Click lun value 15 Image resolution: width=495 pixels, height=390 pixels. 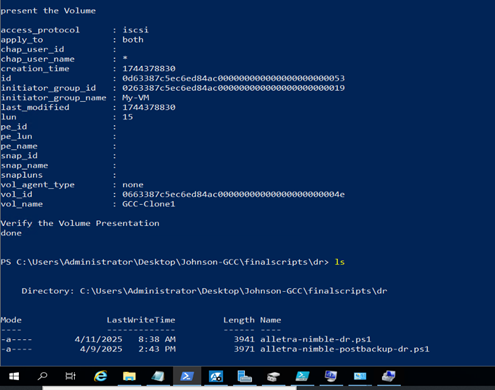pos(128,117)
